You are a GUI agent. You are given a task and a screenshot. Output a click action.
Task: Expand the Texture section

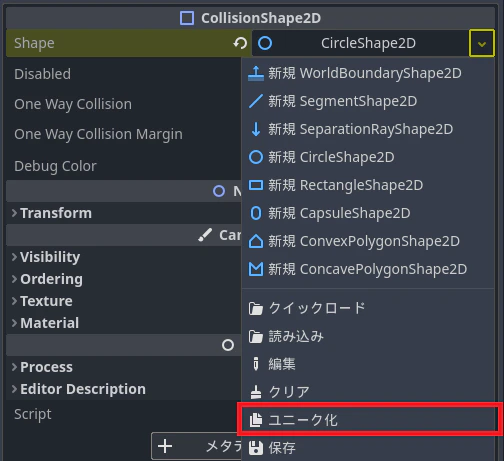pos(123,301)
